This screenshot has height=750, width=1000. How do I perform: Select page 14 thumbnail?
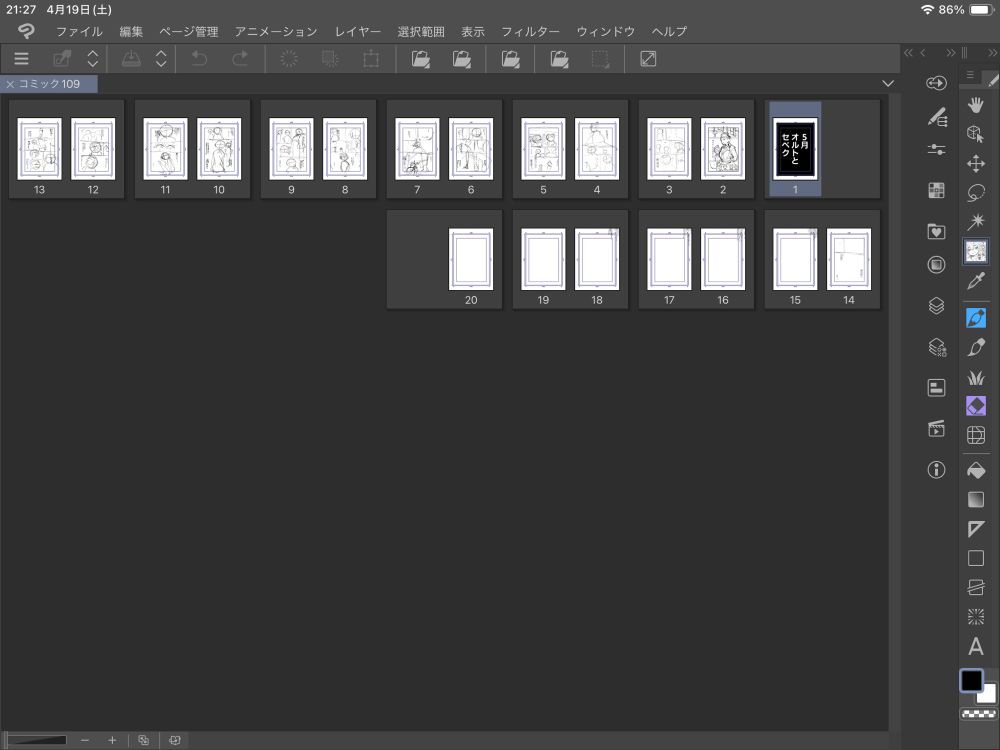click(849, 259)
